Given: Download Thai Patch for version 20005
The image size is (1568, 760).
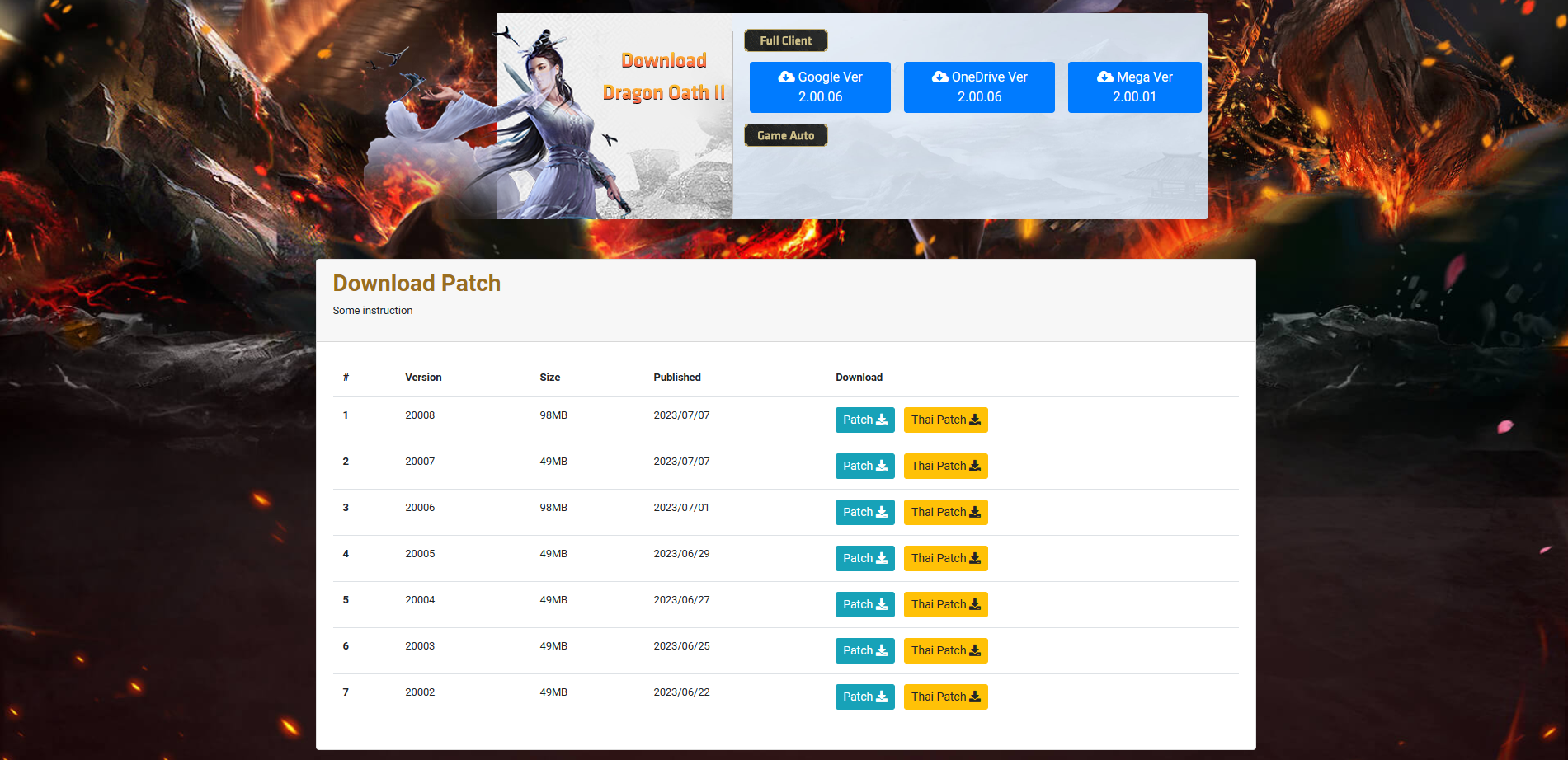Looking at the screenshot, I should click(945, 558).
